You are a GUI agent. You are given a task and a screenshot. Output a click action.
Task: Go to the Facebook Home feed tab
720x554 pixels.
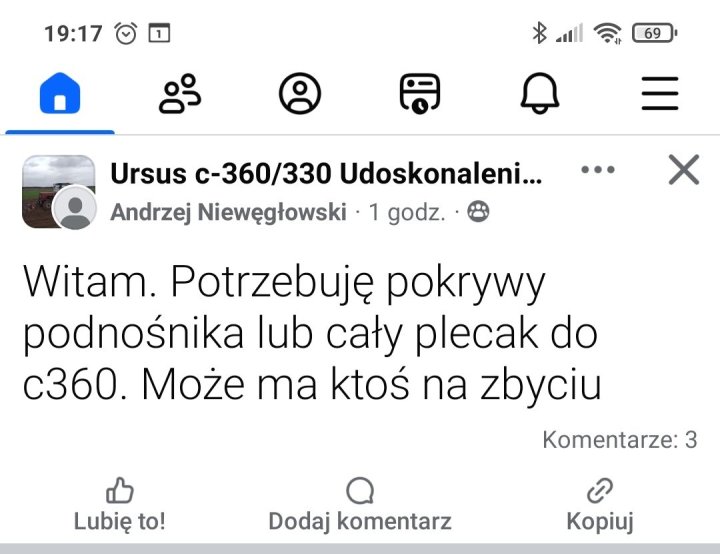pyautogui.click(x=59, y=94)
